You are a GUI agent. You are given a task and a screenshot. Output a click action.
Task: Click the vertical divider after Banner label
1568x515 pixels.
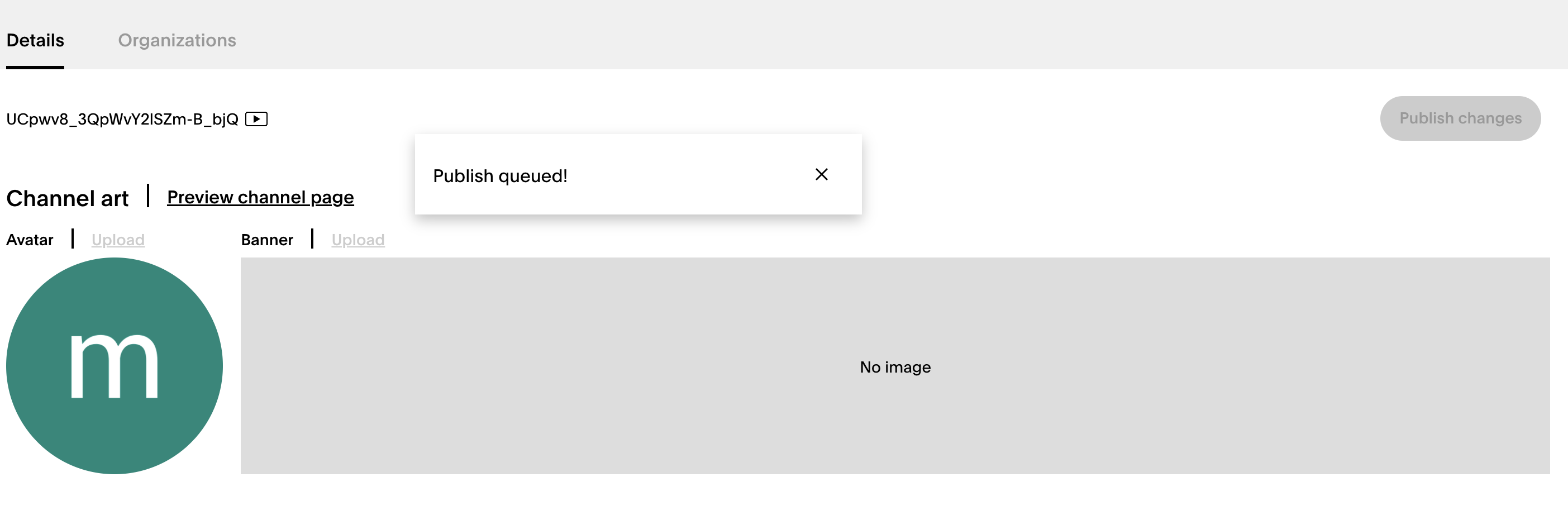point(312,239)
